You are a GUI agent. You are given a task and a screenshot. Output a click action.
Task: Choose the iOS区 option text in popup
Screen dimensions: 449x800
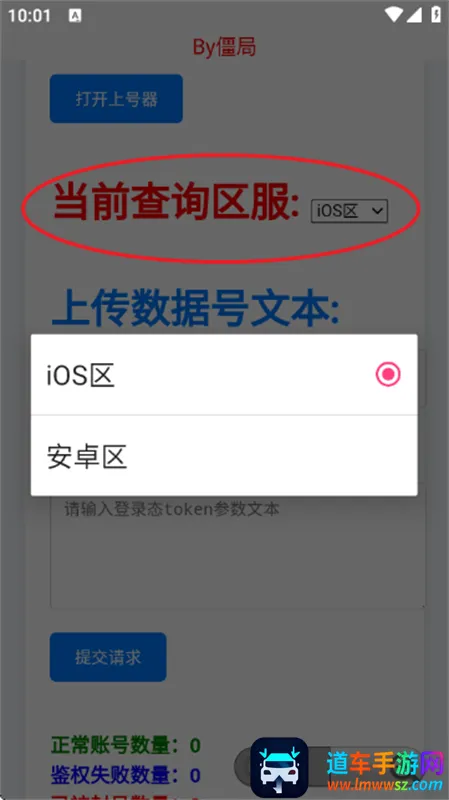tap(81, 376)
